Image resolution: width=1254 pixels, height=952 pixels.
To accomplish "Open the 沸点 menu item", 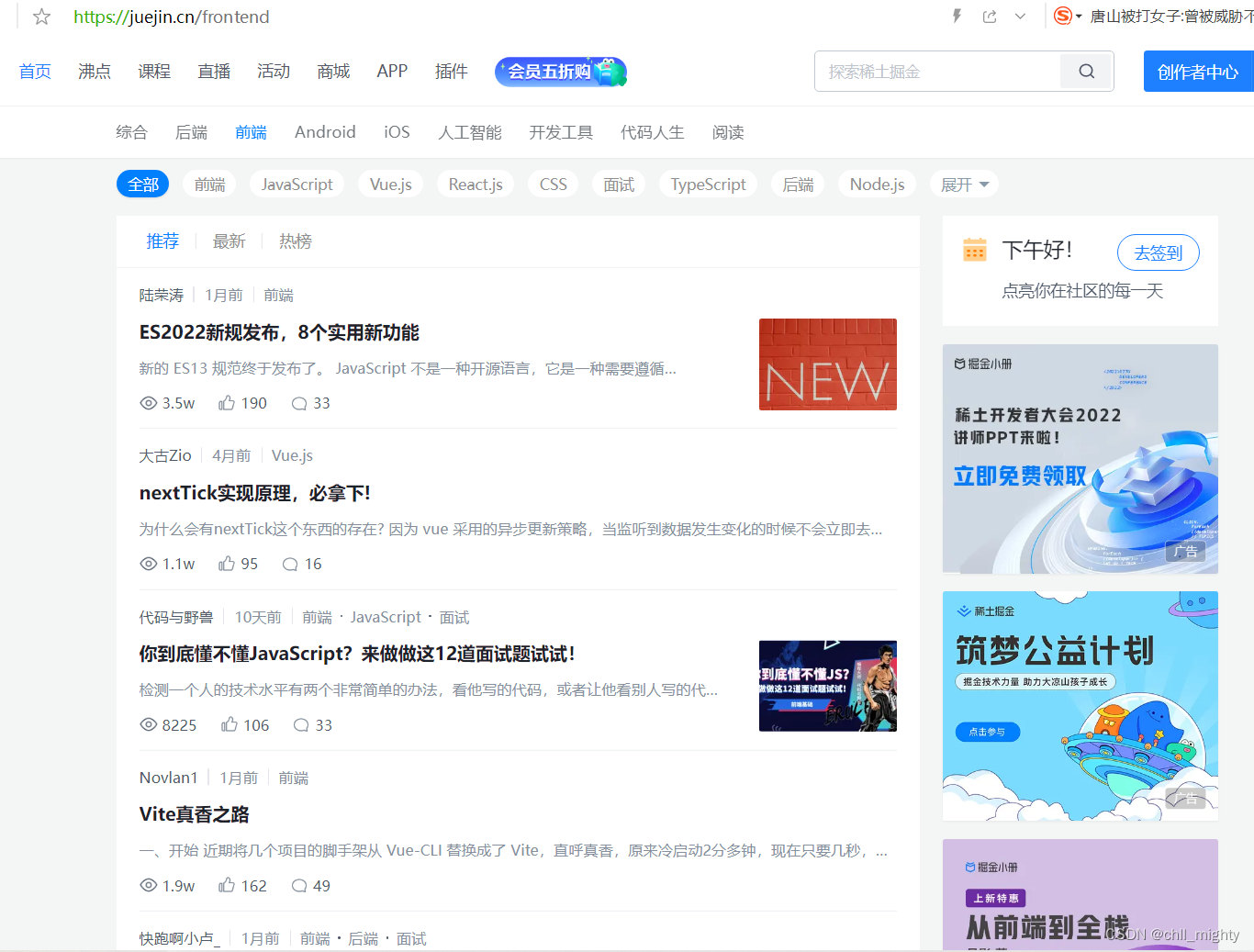I will 94,71.
